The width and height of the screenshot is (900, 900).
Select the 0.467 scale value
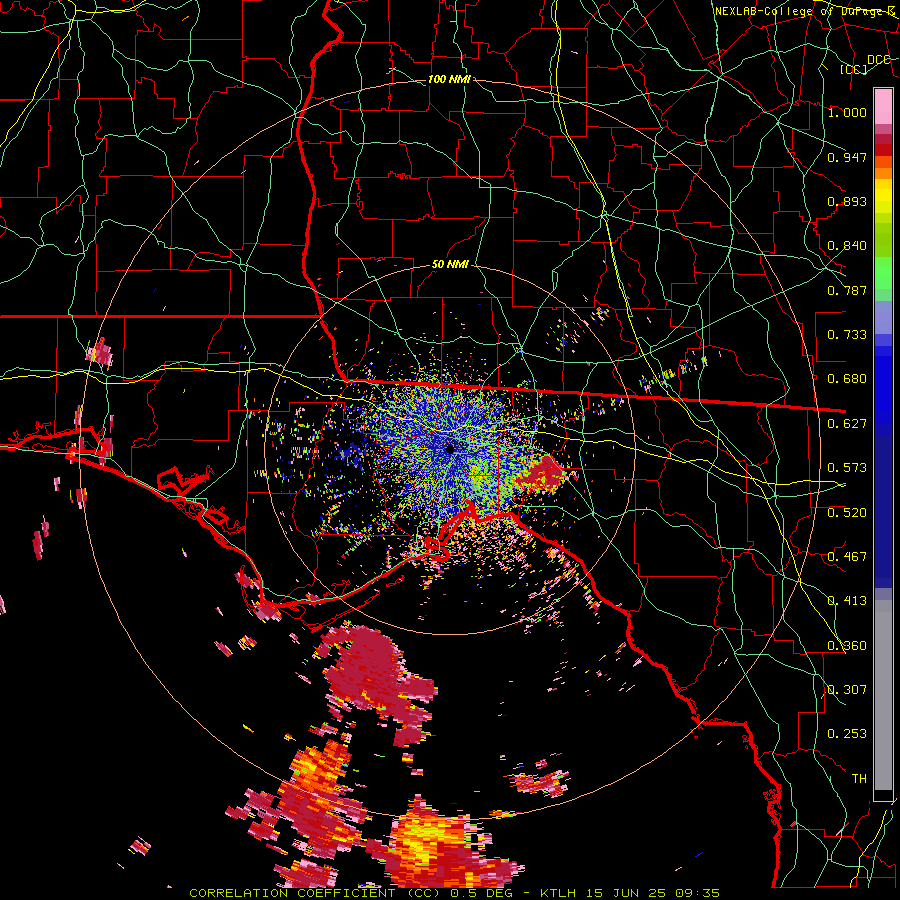(x=847, y=557)
